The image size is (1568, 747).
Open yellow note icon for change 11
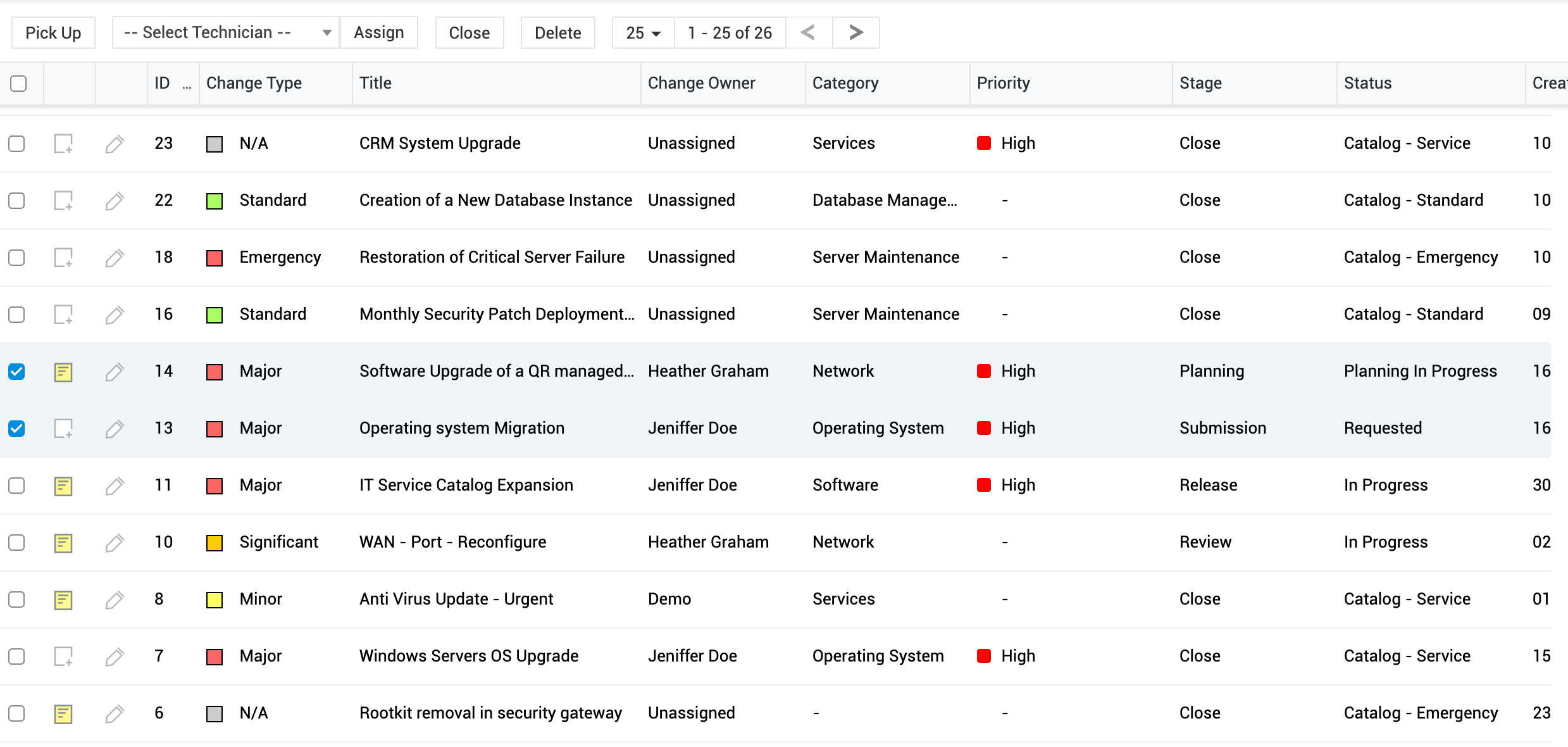[63, 486]
